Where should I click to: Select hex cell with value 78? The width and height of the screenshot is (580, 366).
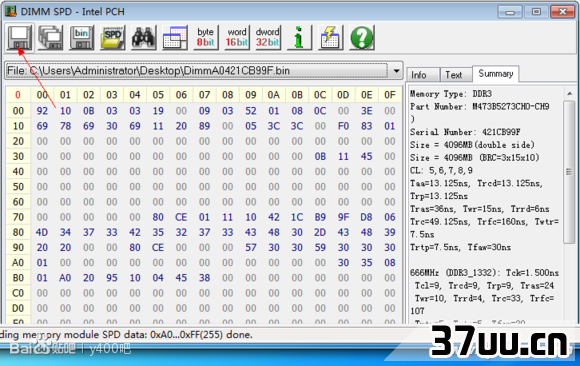pos(65,126)
